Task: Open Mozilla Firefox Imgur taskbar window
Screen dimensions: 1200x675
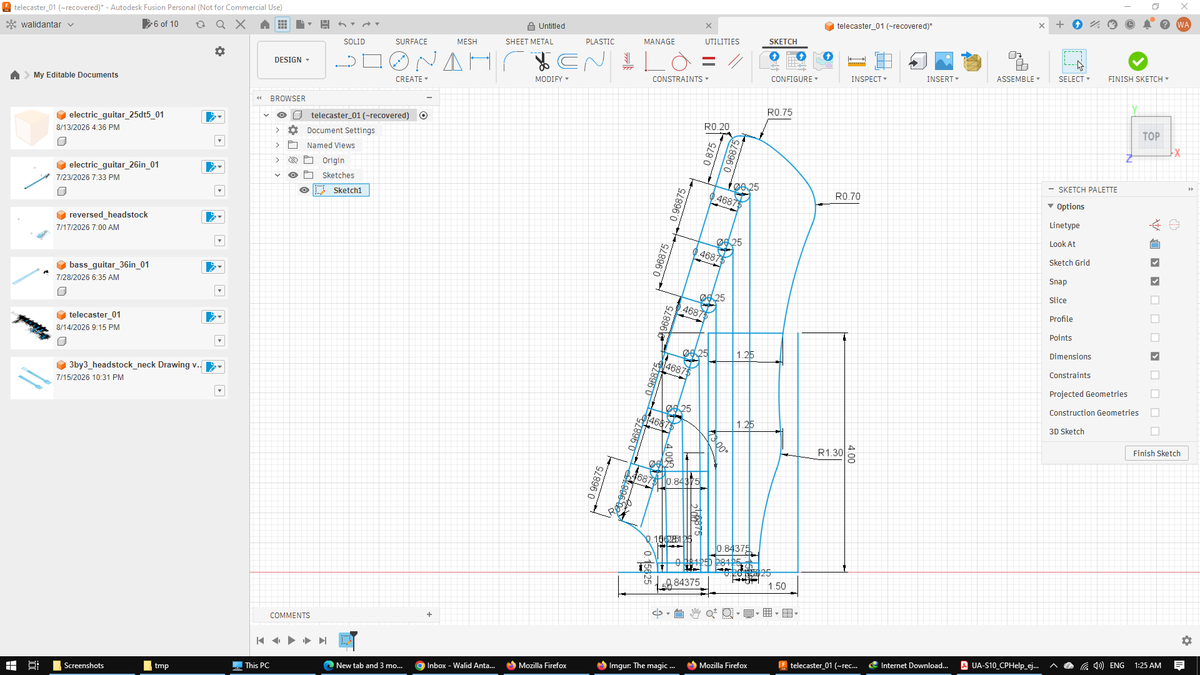Action: pos(636,665)
